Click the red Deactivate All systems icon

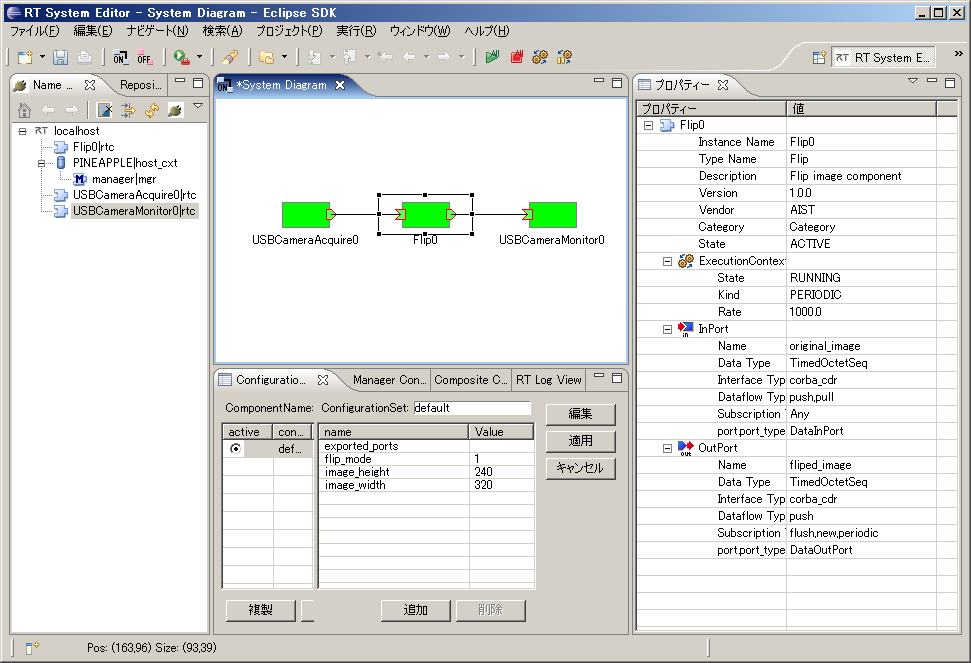tap(516, 58)
